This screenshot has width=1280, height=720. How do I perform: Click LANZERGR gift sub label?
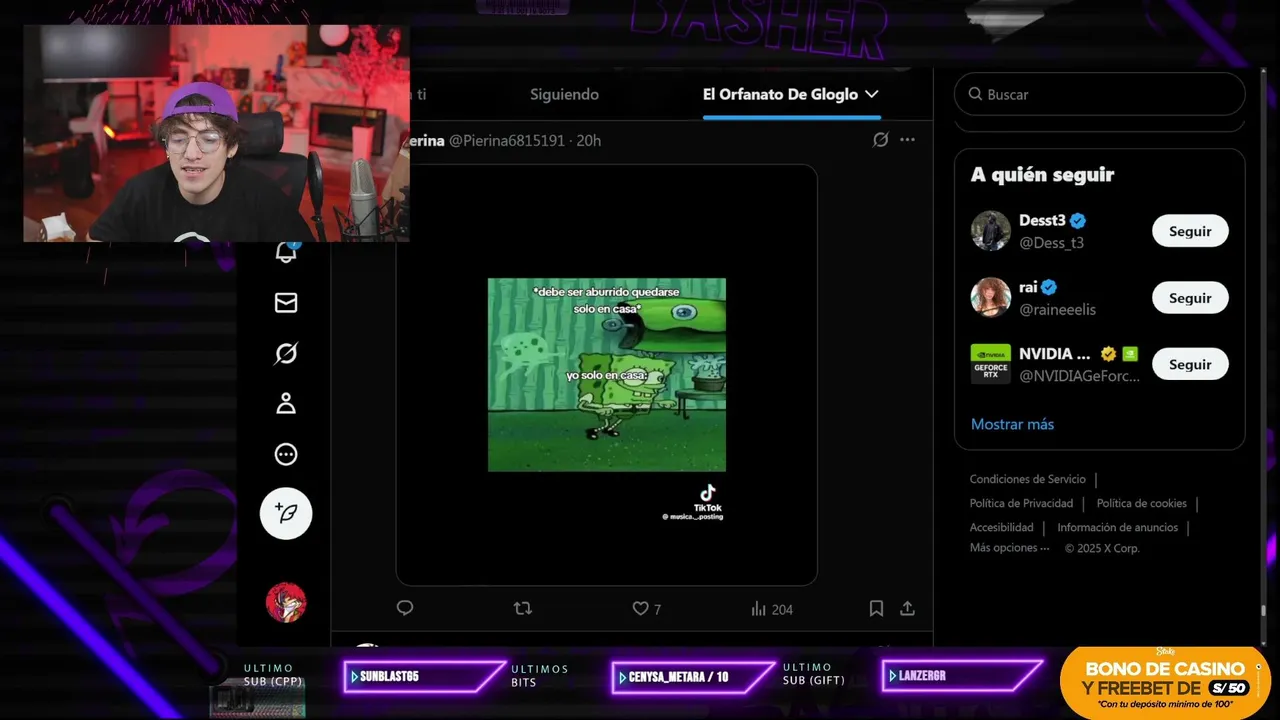[962, 677]
